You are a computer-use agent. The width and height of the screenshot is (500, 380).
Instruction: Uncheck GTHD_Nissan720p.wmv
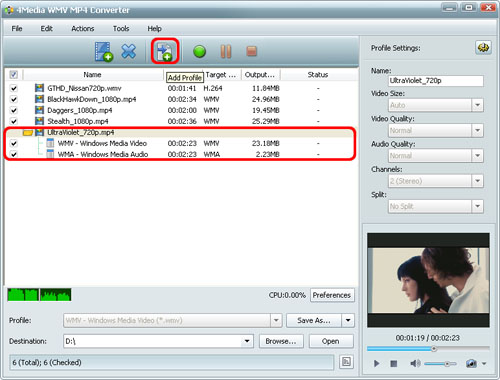14,88
